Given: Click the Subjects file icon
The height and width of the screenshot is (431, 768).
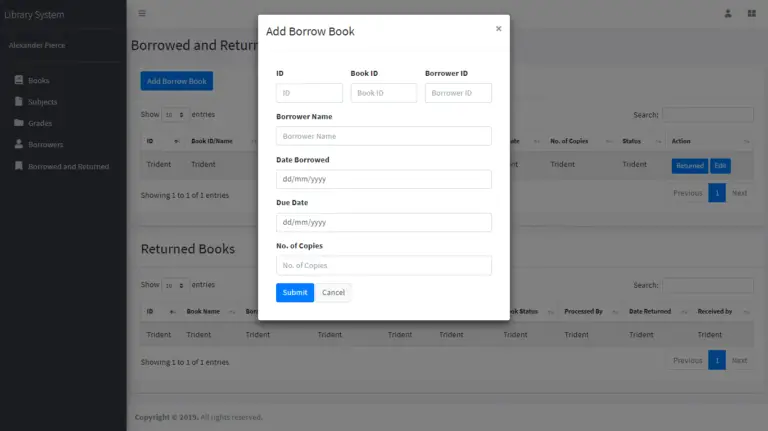Looking at the screenshot, I should (x=19, y=101).
